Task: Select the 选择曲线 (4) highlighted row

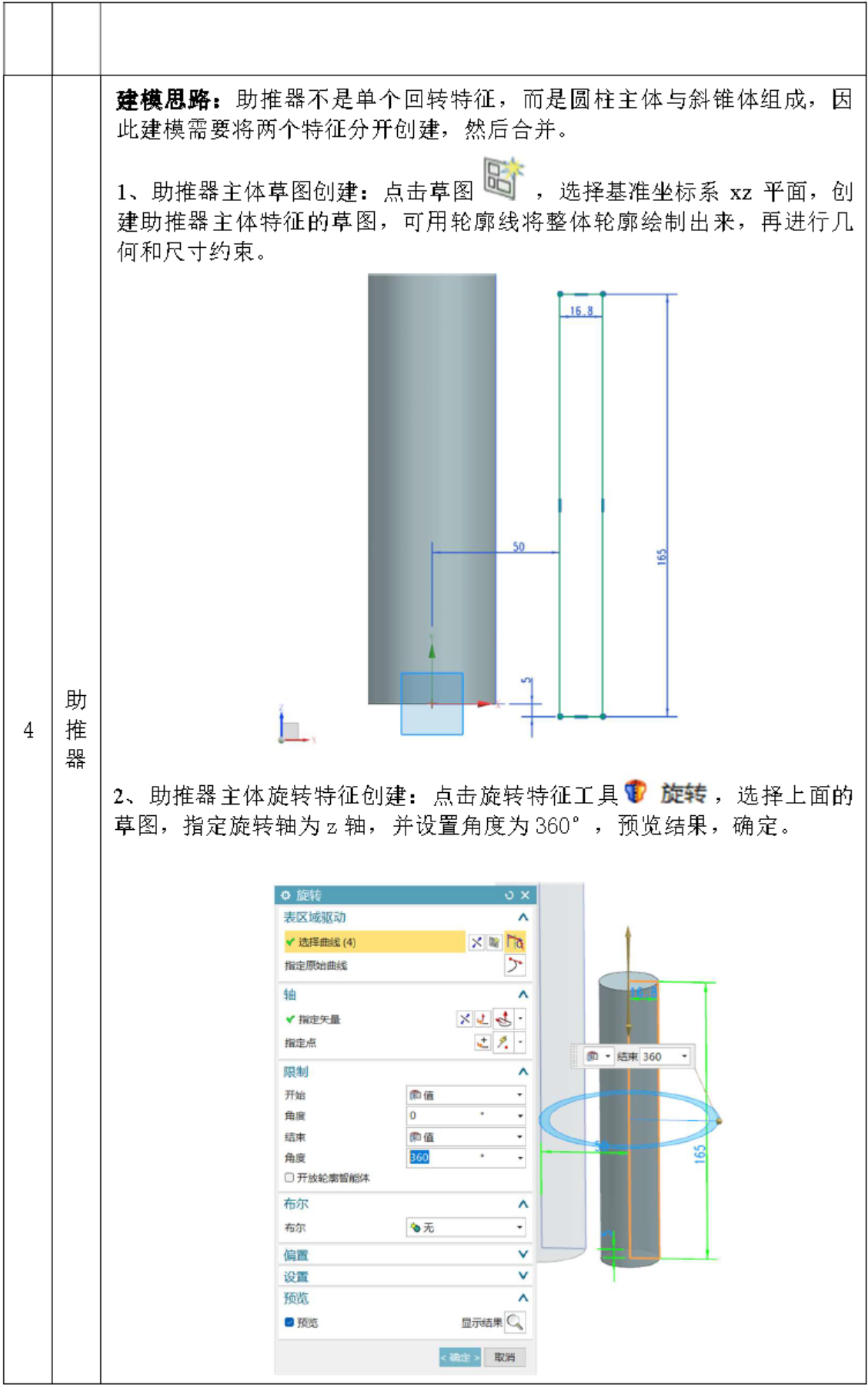Action: click(374, 941)
